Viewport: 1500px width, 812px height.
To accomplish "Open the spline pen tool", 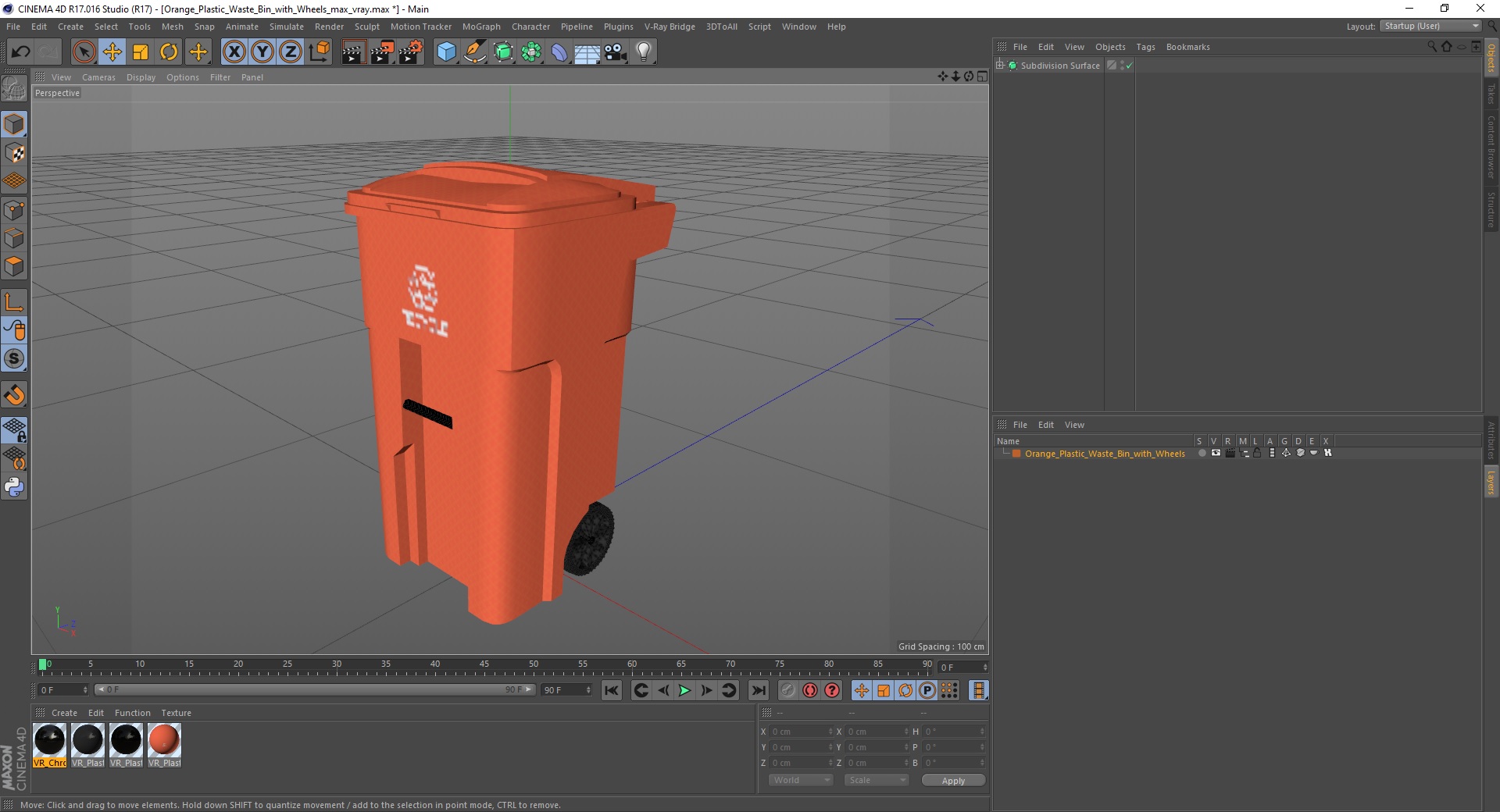I will pos(474,52).
